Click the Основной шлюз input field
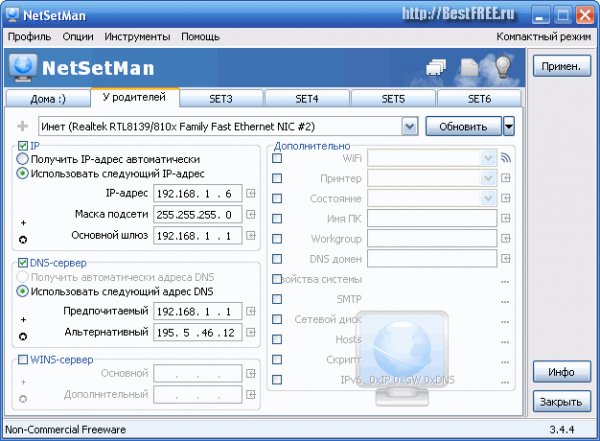Viewport: 600px width, 441px height. click(x=198, y=235)
